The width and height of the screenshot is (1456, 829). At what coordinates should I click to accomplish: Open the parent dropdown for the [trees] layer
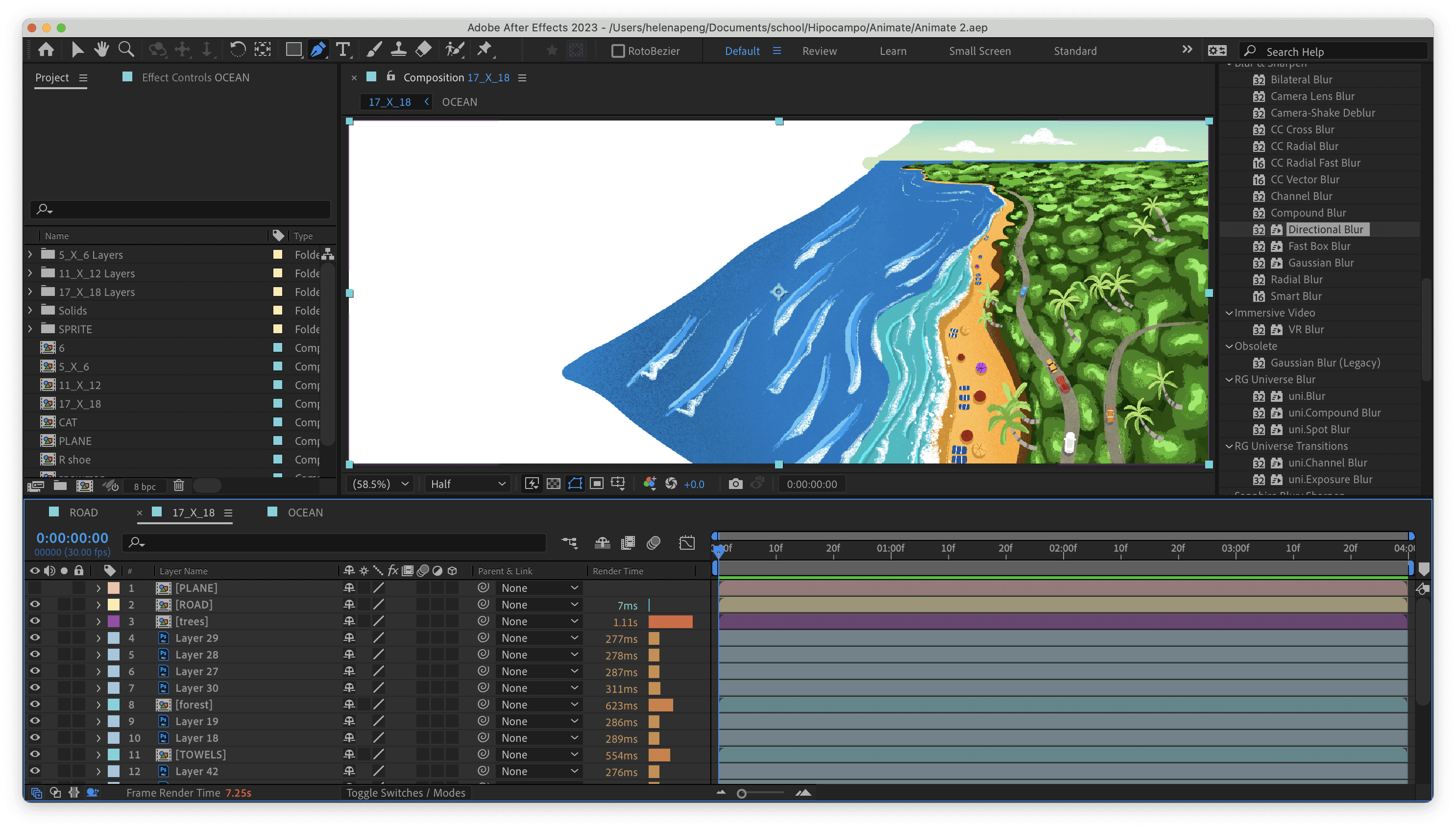pyautogui.click(x=538, y=621)
